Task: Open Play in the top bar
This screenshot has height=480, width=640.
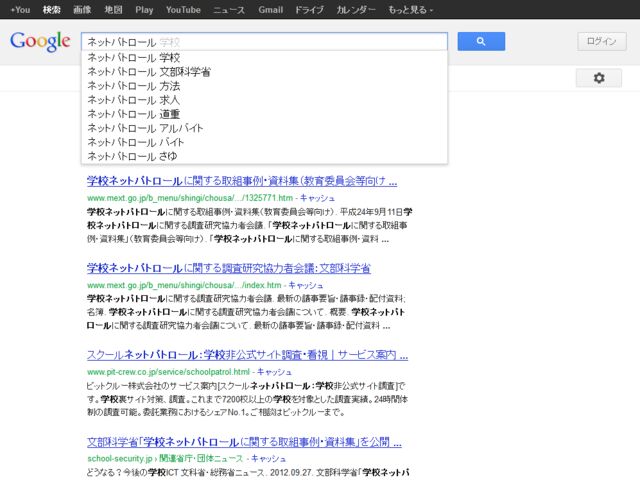Action: click(144, 10)
